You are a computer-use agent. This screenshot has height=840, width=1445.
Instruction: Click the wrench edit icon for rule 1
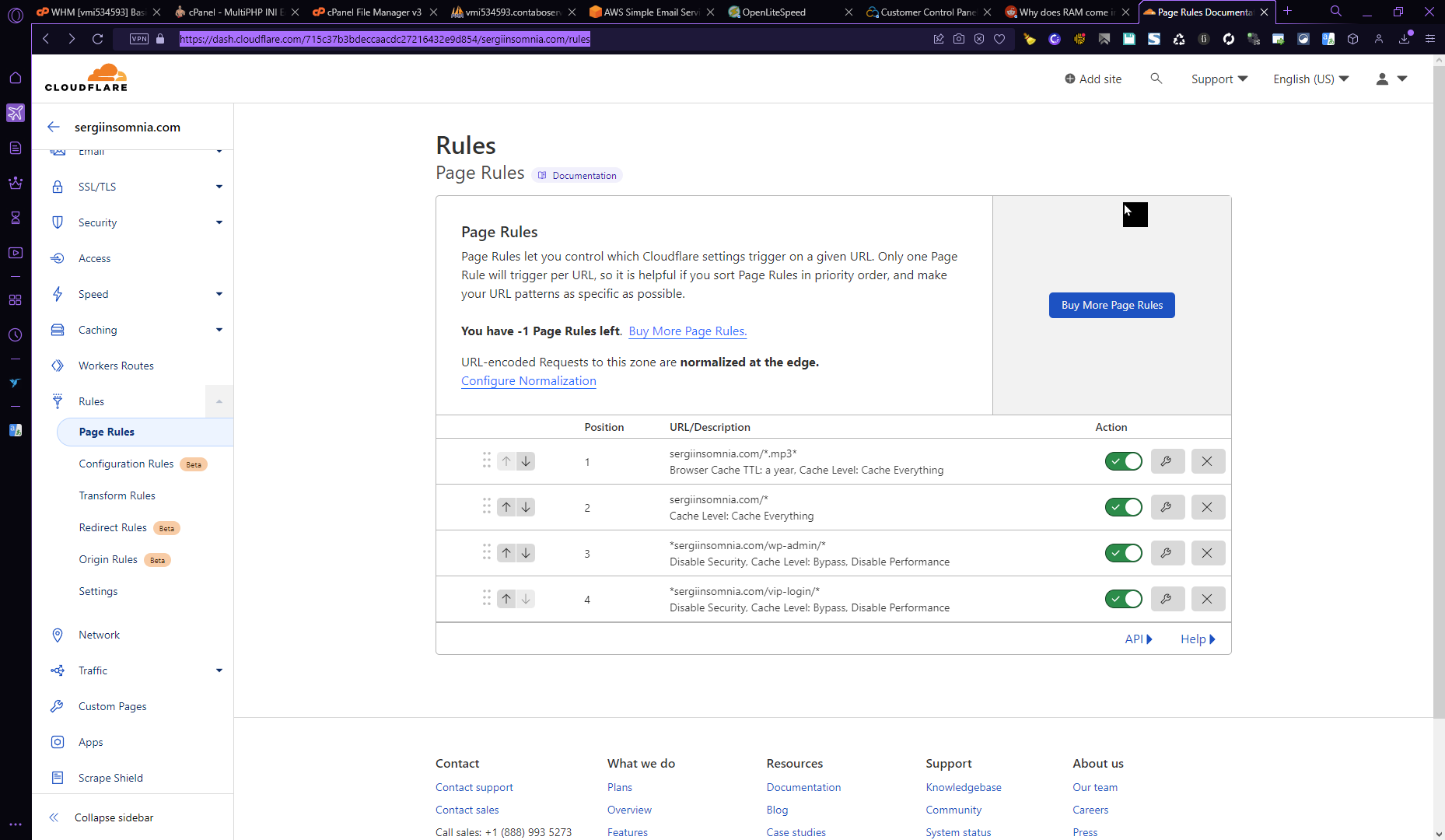(x=1166, y=461)
